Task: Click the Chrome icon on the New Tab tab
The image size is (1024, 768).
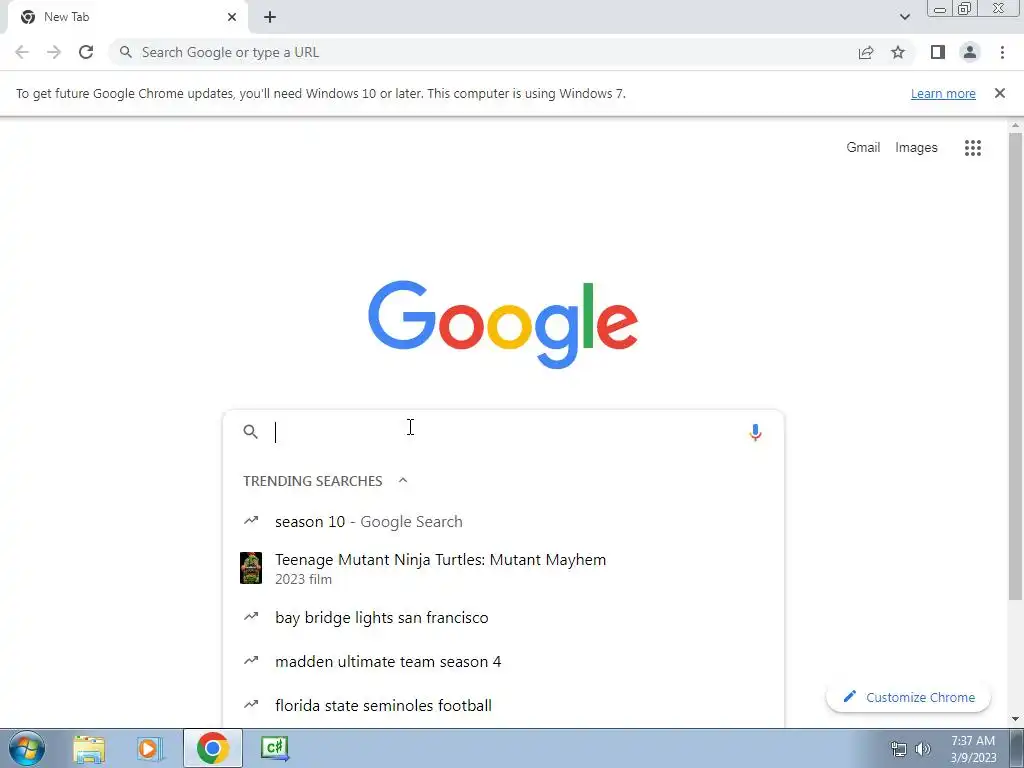Action: [x=28, y=17]
